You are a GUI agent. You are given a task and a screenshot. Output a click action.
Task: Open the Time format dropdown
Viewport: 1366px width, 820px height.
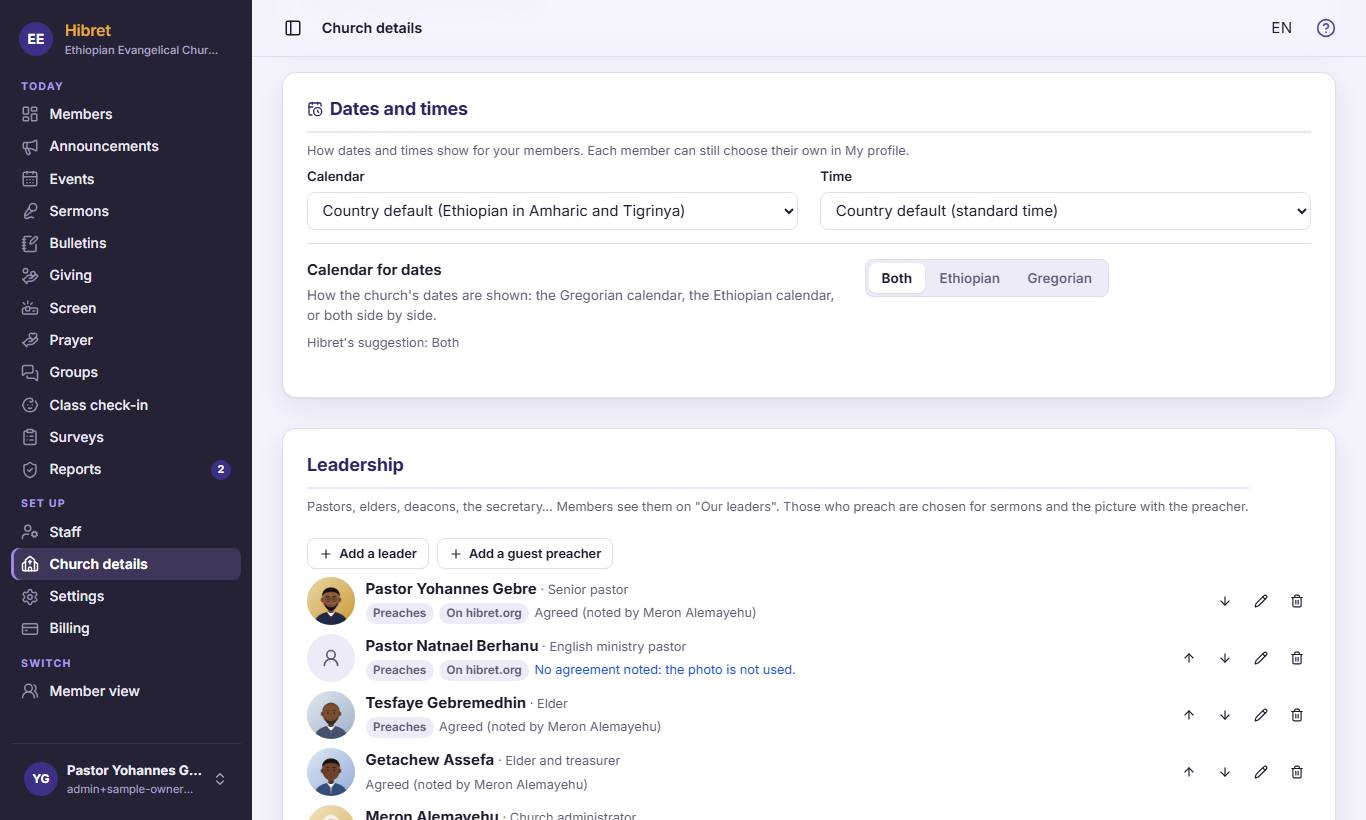click(1065, 211)
